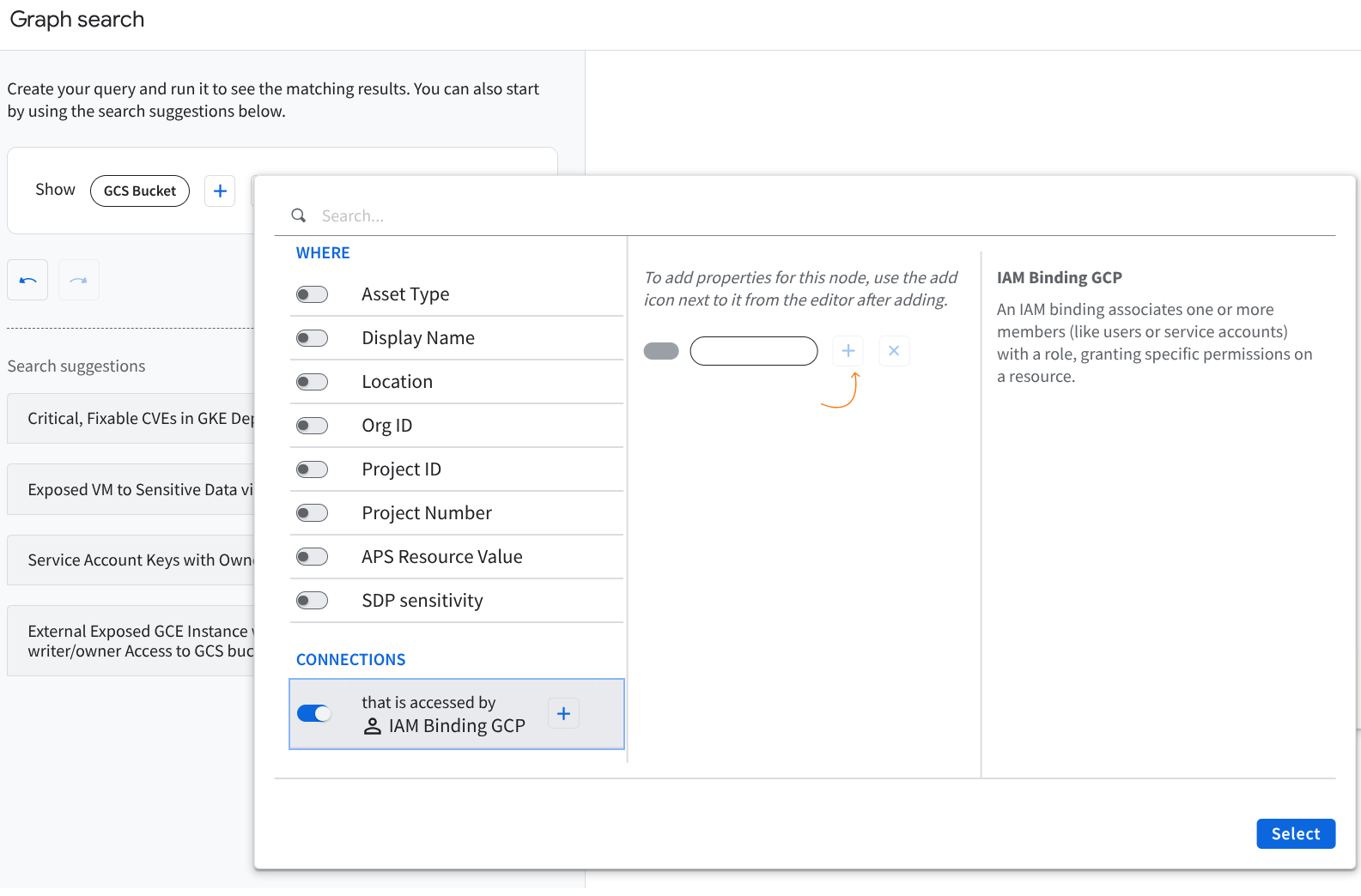Toggle the Display Name property on
This screenshot has height=896, width=1361.
click(312, 338)
